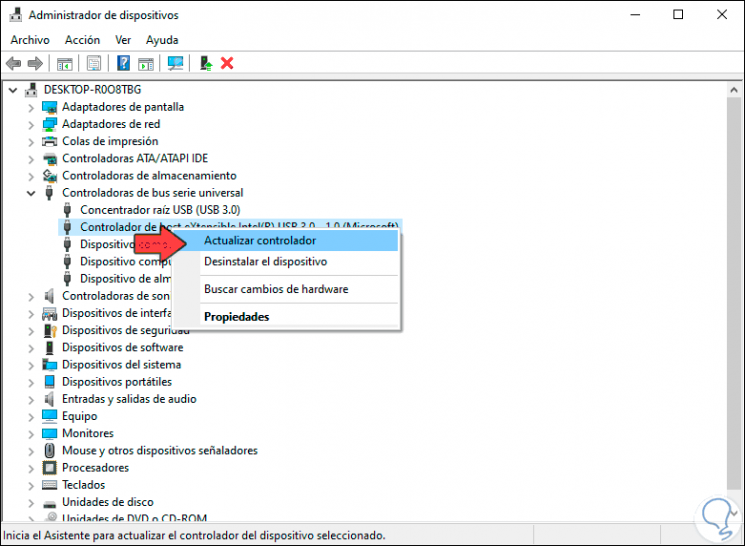
Task: Select Dispositivos portátiles row
Action: pos(117,382)
